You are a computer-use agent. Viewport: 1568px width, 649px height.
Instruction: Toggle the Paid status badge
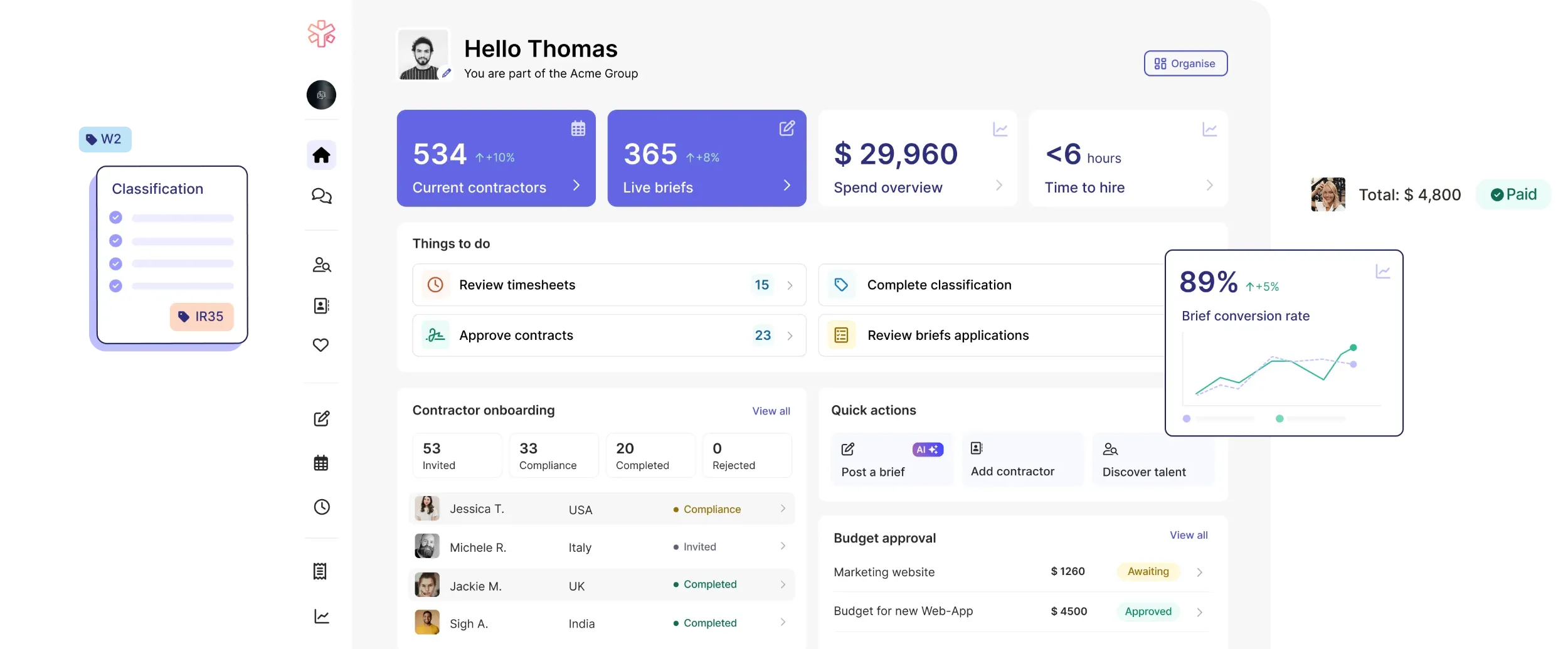pyautogui.click(x=1513, y=194)
